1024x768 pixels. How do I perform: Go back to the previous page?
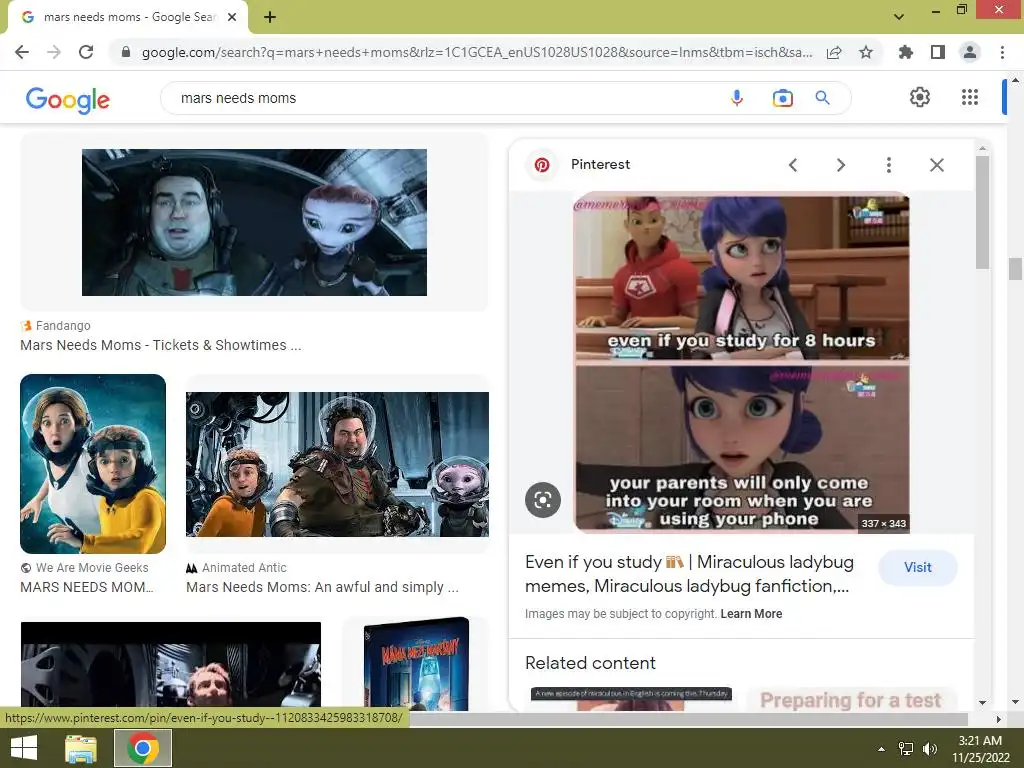tap(22, 52)
